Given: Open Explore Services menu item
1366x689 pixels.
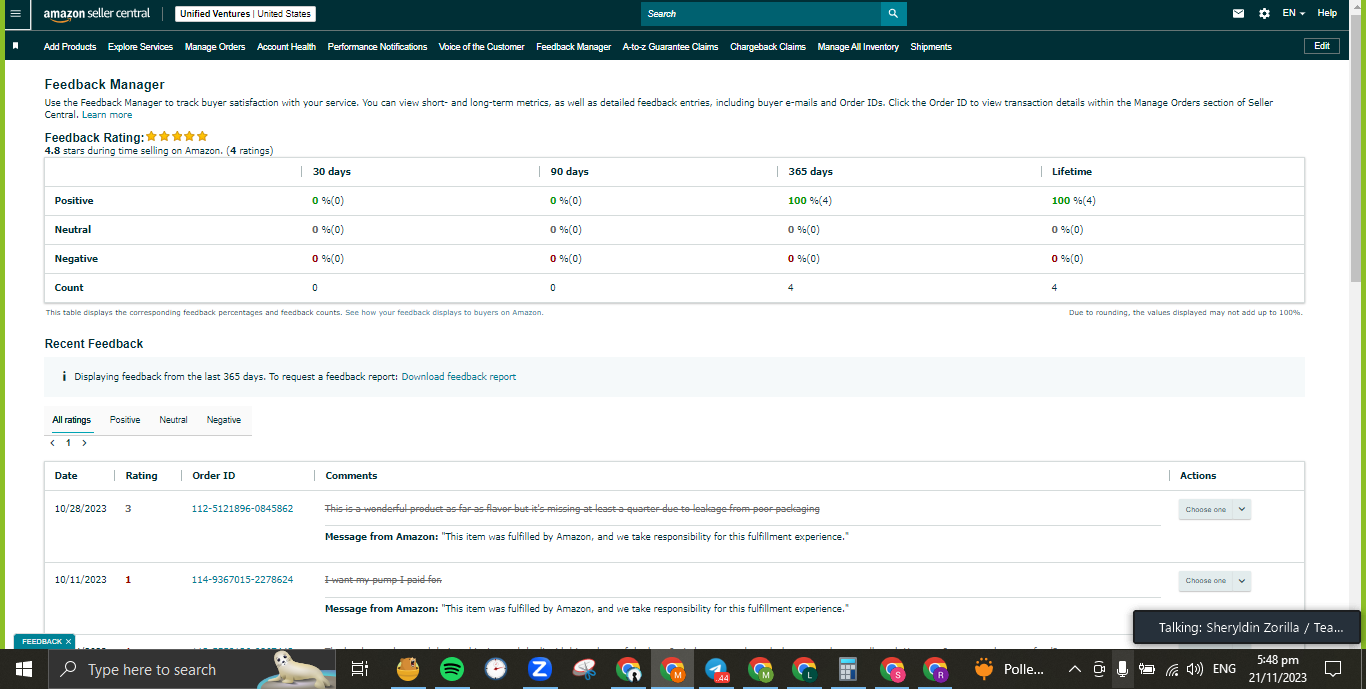Looking at the screenshot, I should point(140,47).
